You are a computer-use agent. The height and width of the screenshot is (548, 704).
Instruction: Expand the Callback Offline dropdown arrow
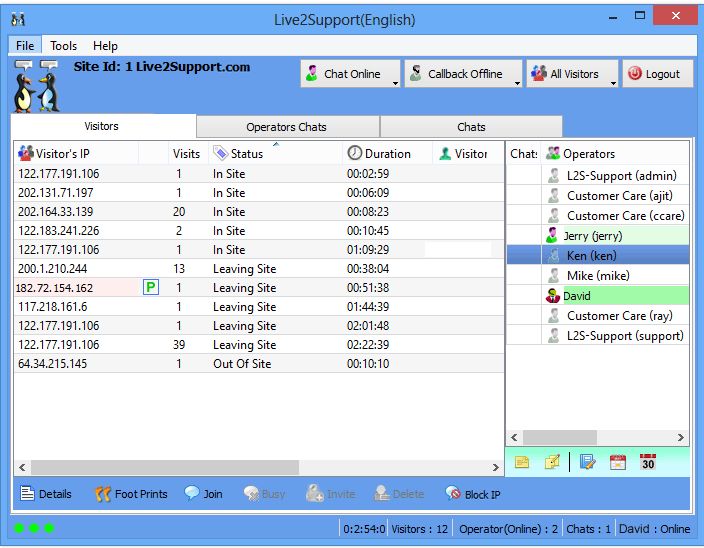pos(517,82)
